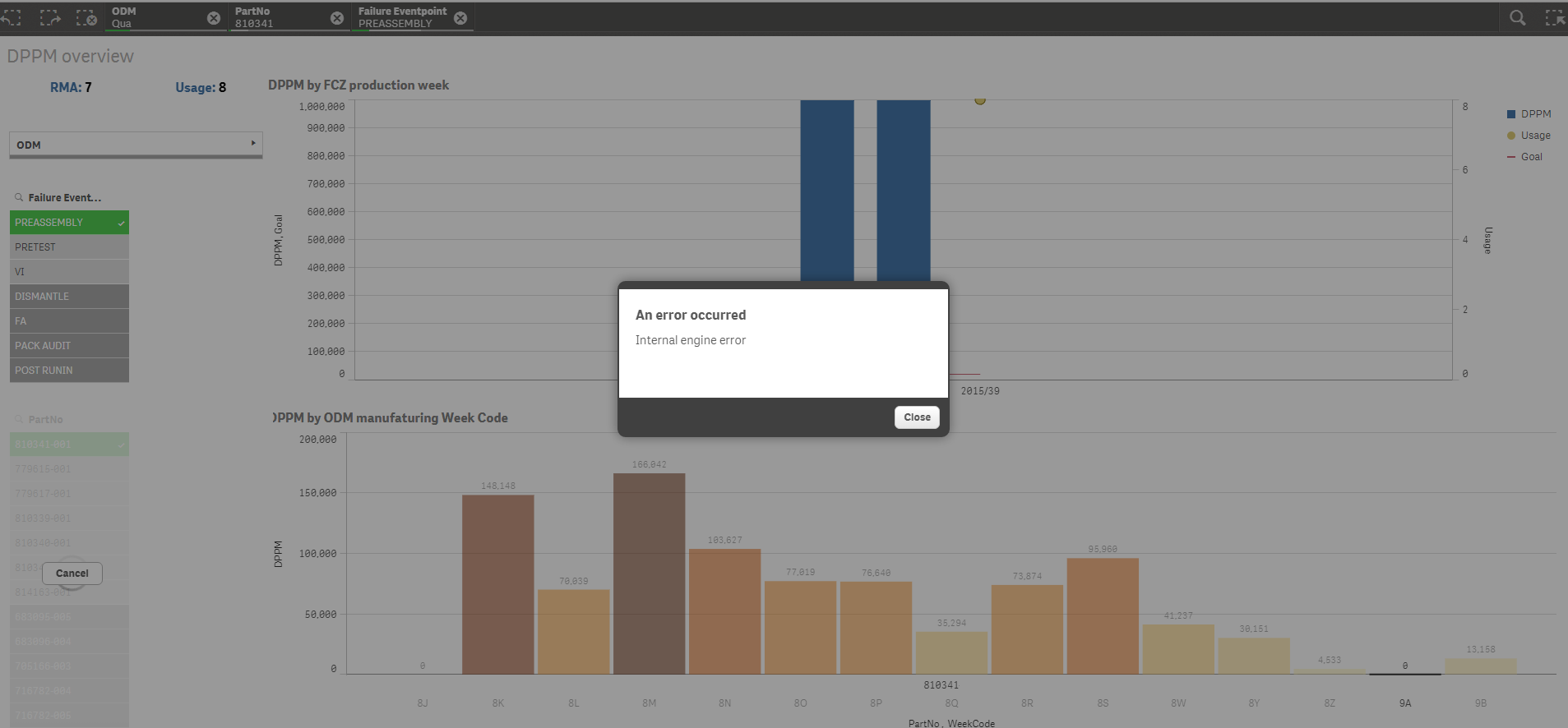Click the Usage point on FCZ chart
1568x728 pixels.
[980, 100]
